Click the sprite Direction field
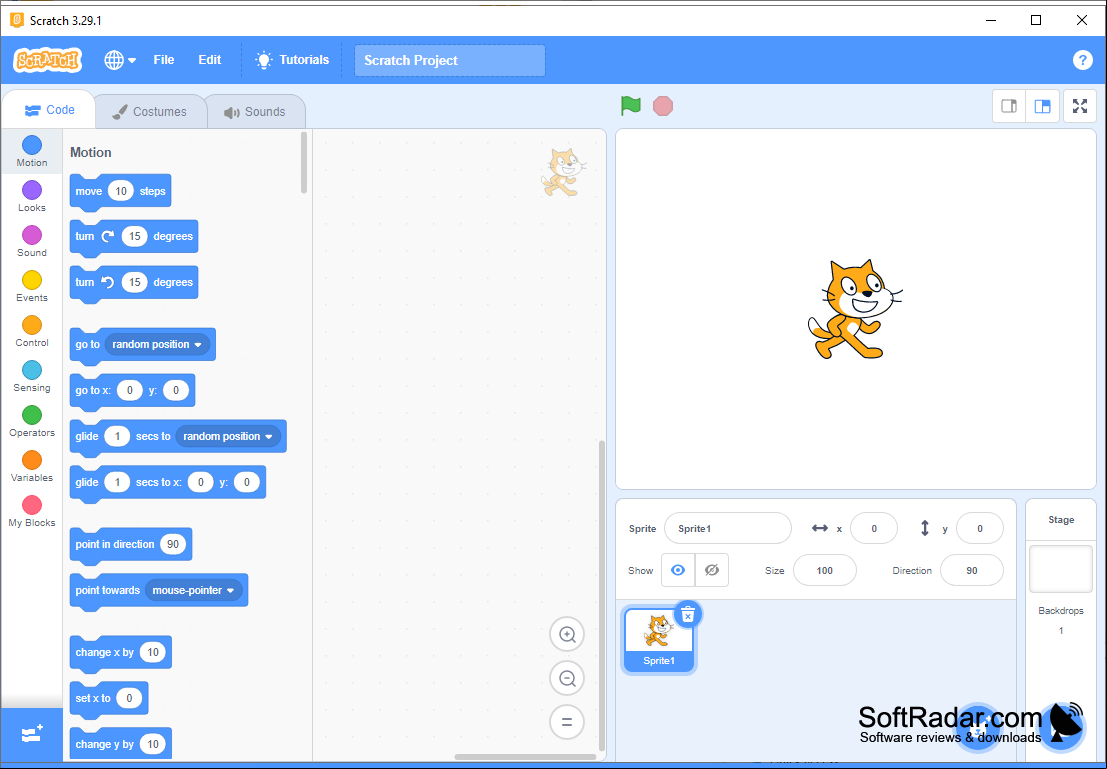This screenshot has height=769, width=1107. pyautogui.click(x=971, y=571)
